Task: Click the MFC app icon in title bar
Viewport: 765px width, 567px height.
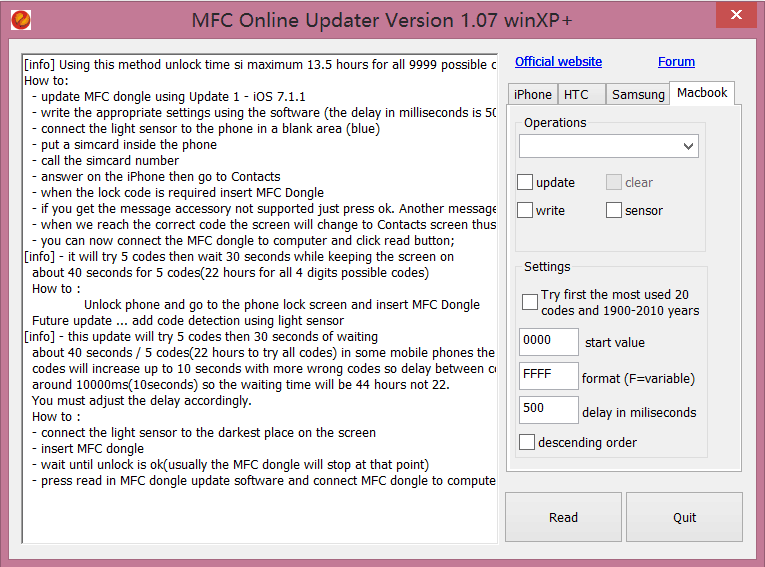Action: pos(21,19)
